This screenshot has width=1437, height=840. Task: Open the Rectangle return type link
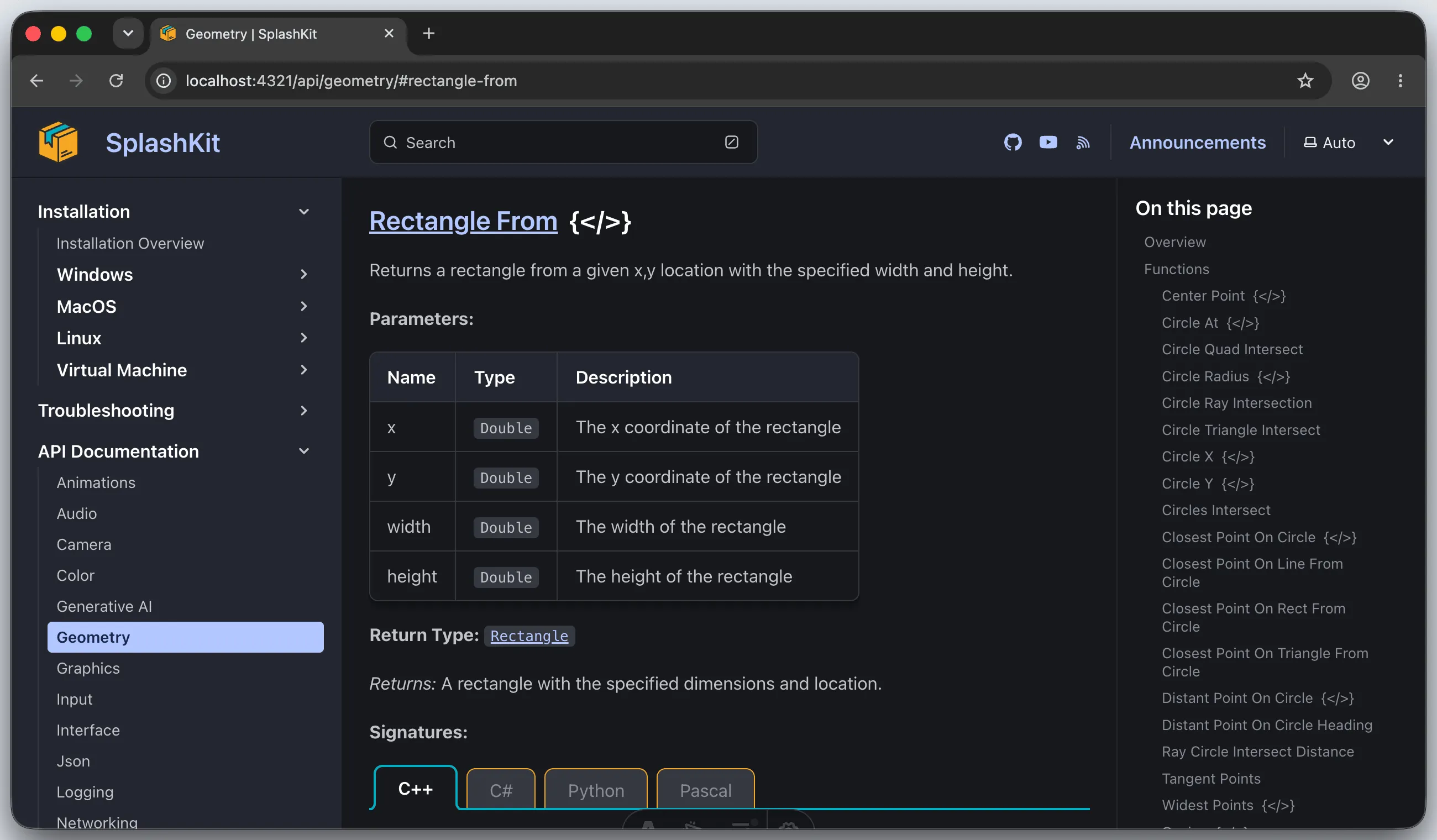pyautogui.click(x=529, y=636)
